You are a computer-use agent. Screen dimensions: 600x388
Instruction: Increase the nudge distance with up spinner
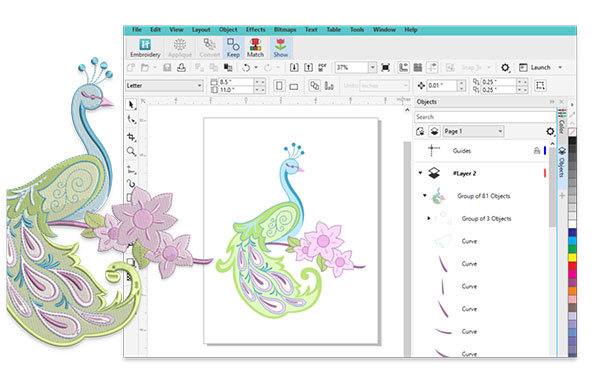(461, 83)
